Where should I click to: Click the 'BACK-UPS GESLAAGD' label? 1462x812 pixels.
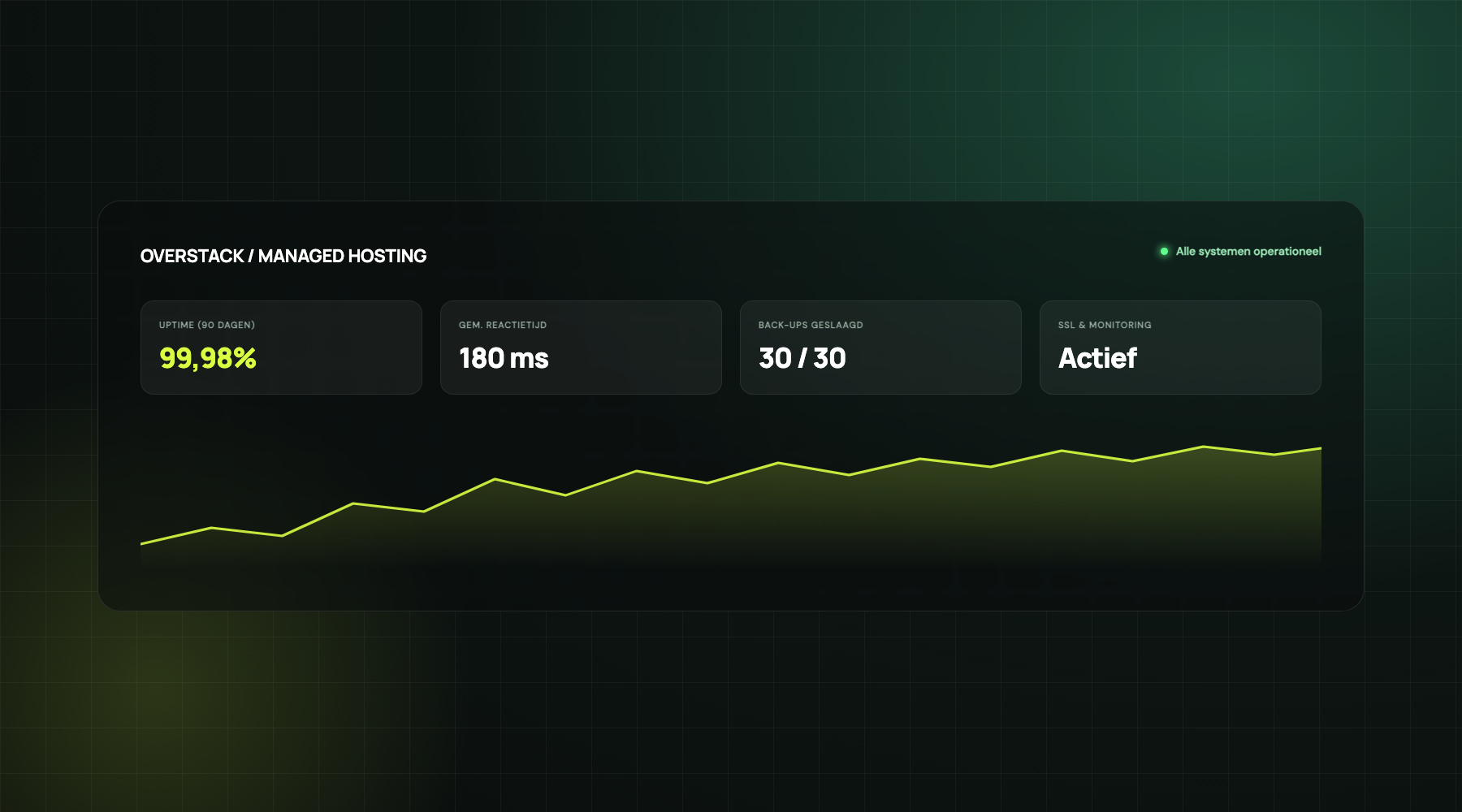[x=811, y=325]
